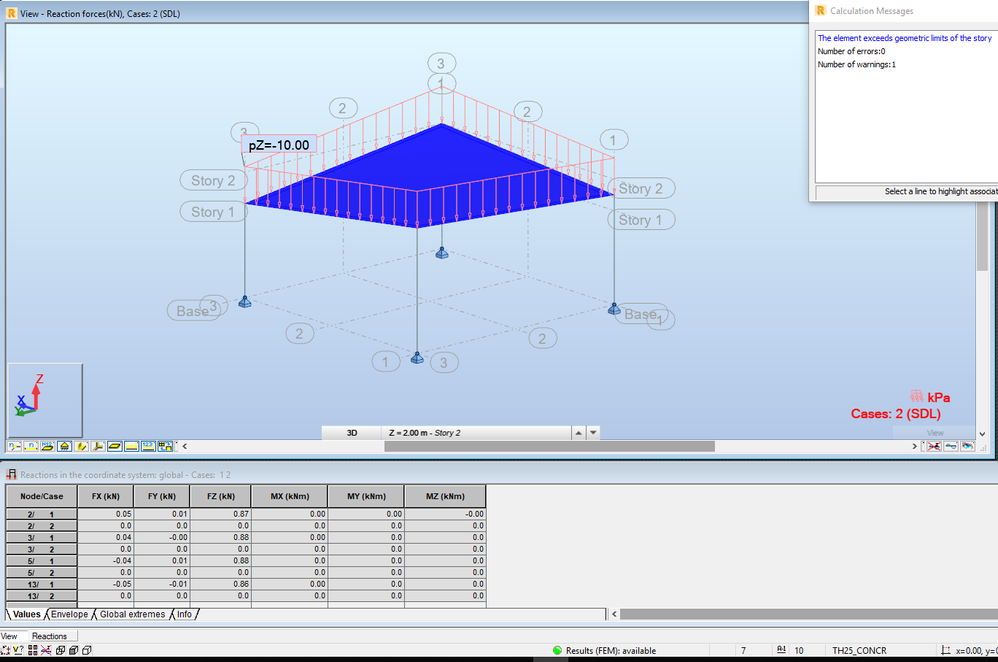Click Number of warnings line in messages
The height and width of the screenshot is (662, 998).
point(856,64)
